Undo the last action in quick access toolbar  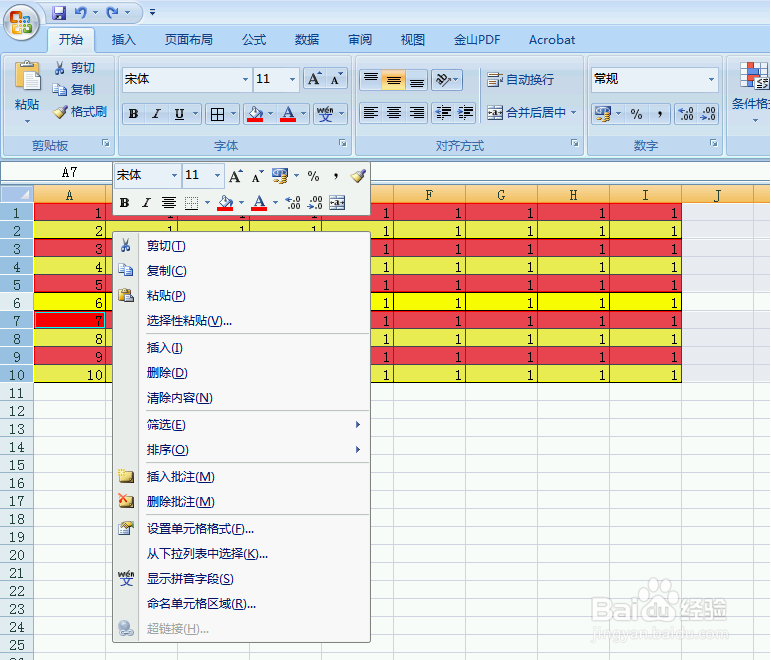(81, 12)
